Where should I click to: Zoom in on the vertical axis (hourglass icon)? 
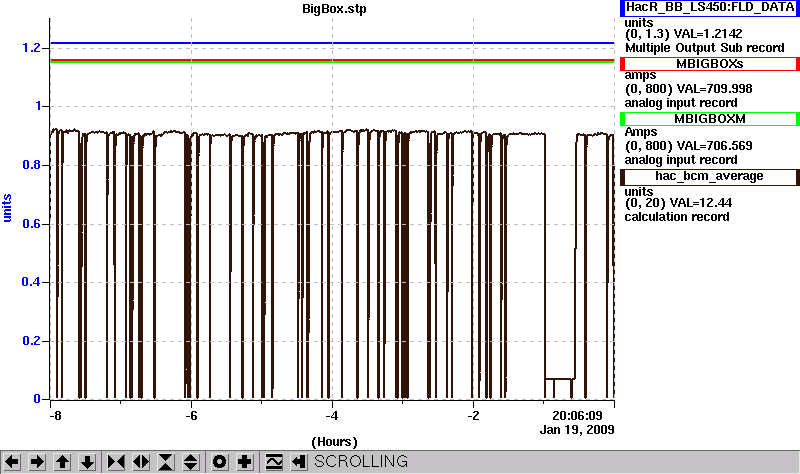(x=166, y=462)
